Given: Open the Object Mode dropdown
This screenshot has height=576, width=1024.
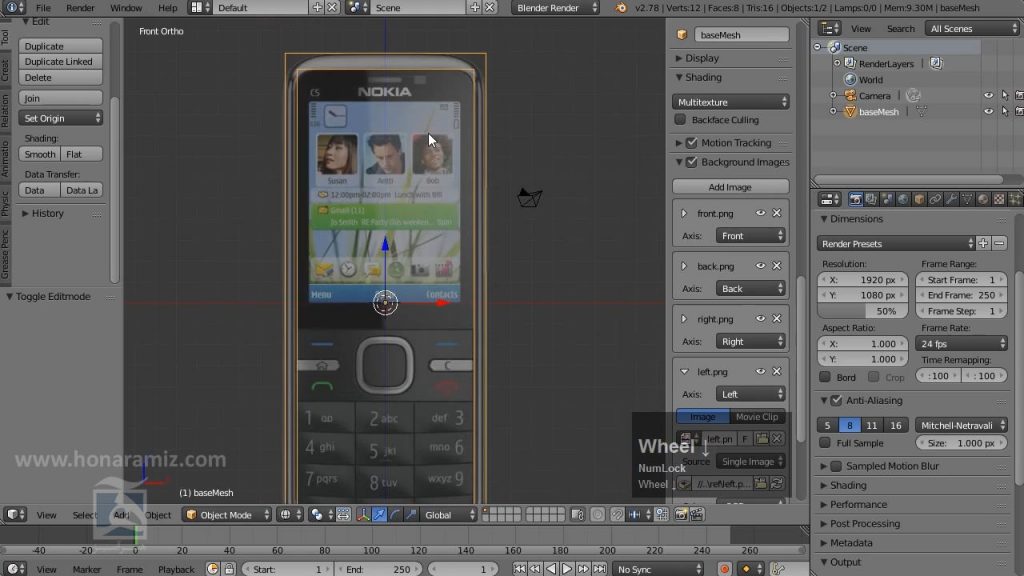Looking at the screenshot, I should point(227,515).
